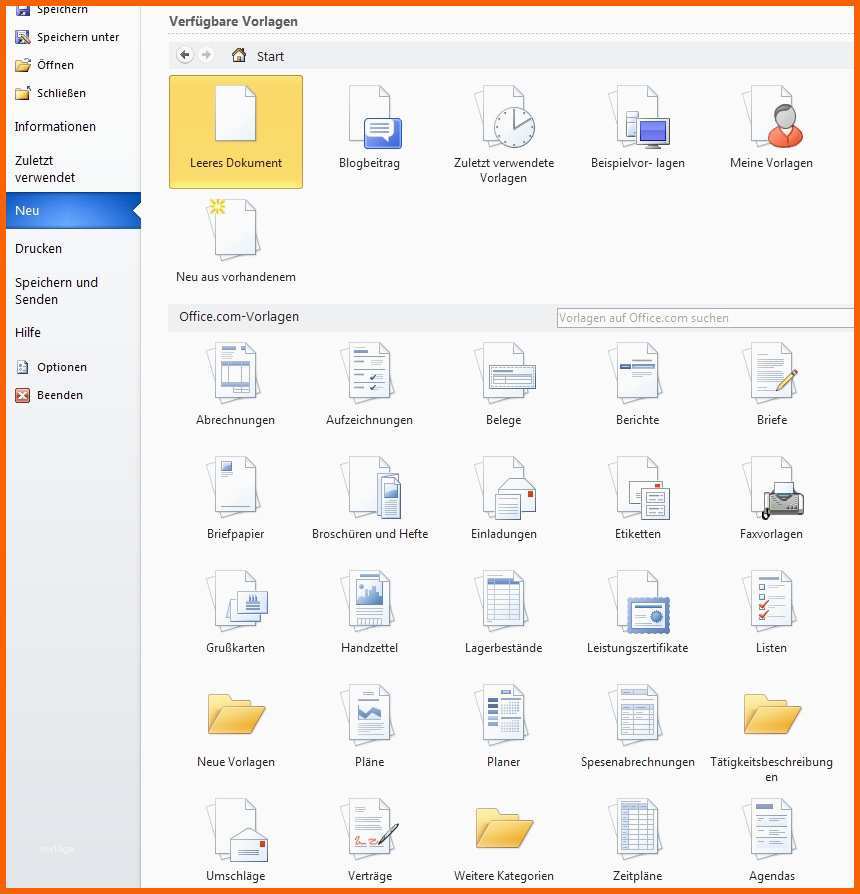Open the Berichte templates
The height and width of the screenshot is (894, 860).
(x=638, y=384)
